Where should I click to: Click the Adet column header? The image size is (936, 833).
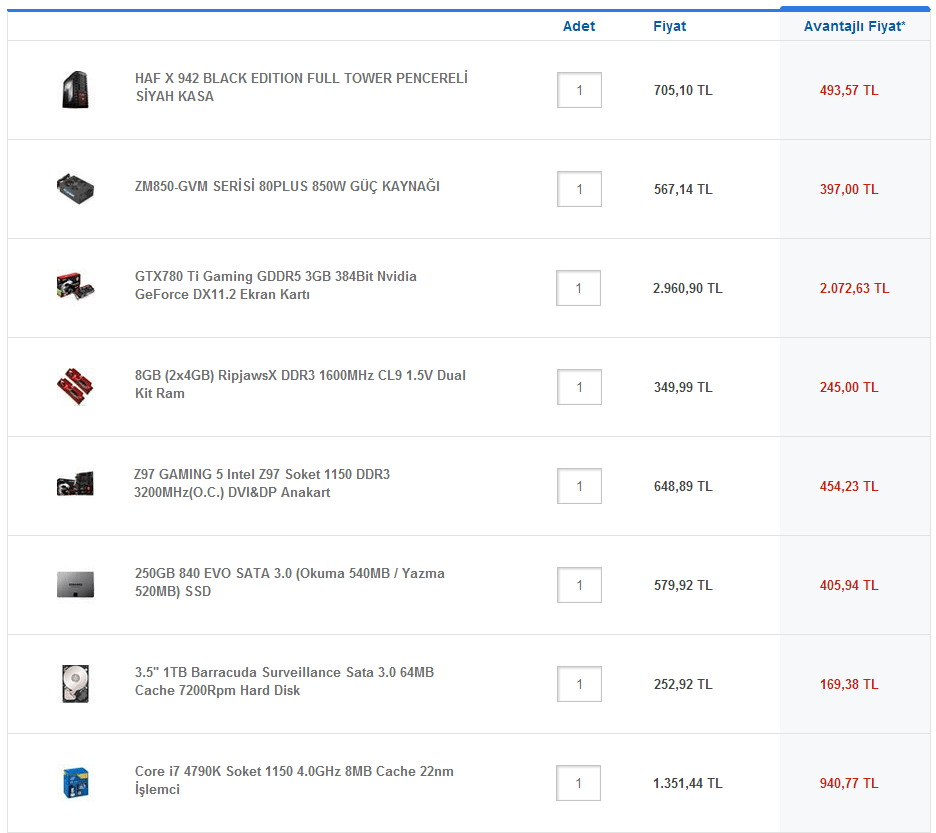pyautogui.click(x=579, y=26)
